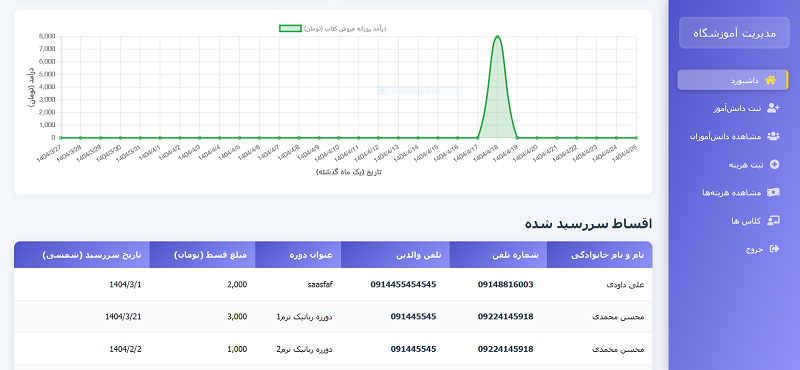Click phone number 09148816003 in the table
This screenshot has width=800, height=370.
pyautogui.click(x=505, y=284)
